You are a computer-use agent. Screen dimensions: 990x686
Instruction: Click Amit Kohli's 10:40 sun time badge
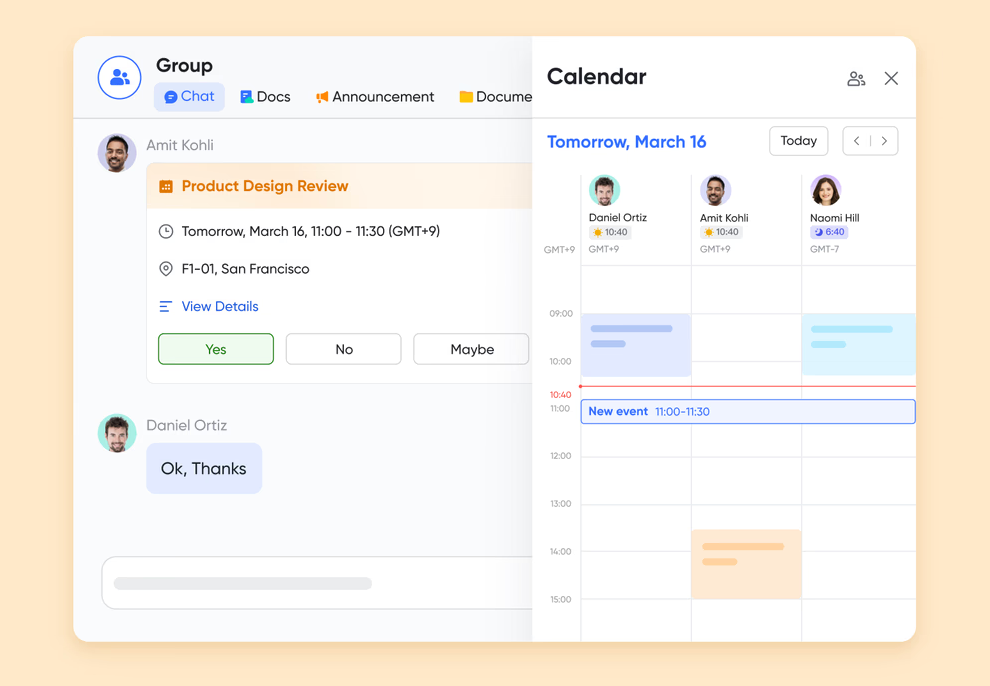pos(721,232)
